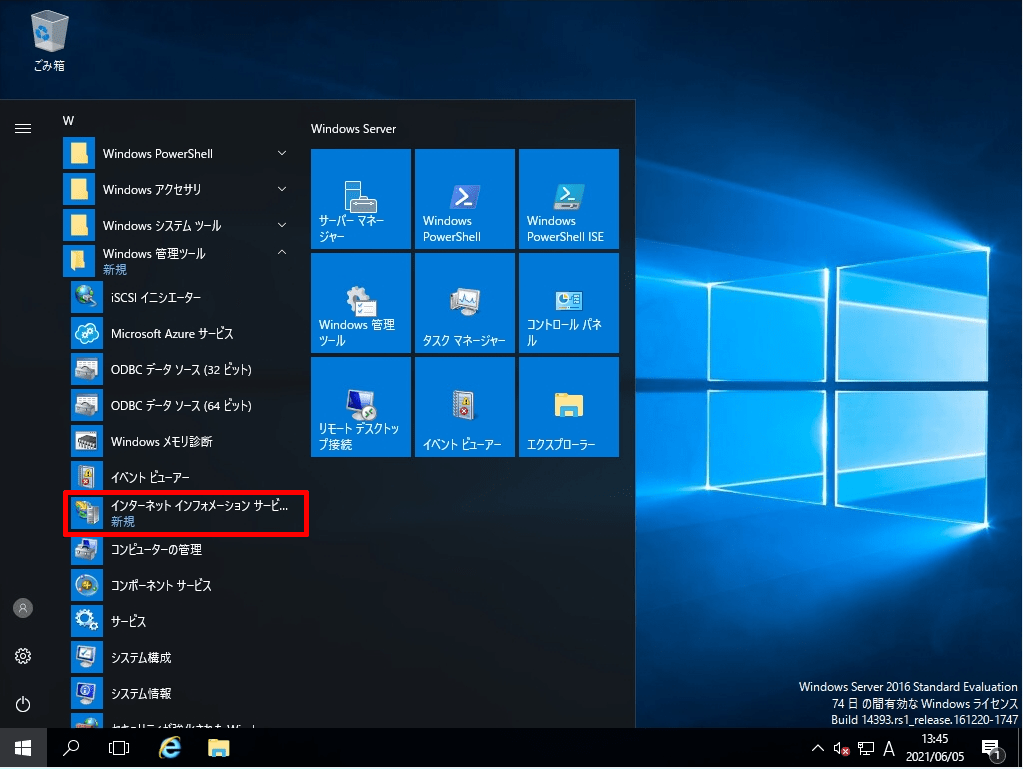The height and width of the screenshot is (769, 1023).
Task: Expand the Windows アクセサリ folder
Action: point(160,189)
